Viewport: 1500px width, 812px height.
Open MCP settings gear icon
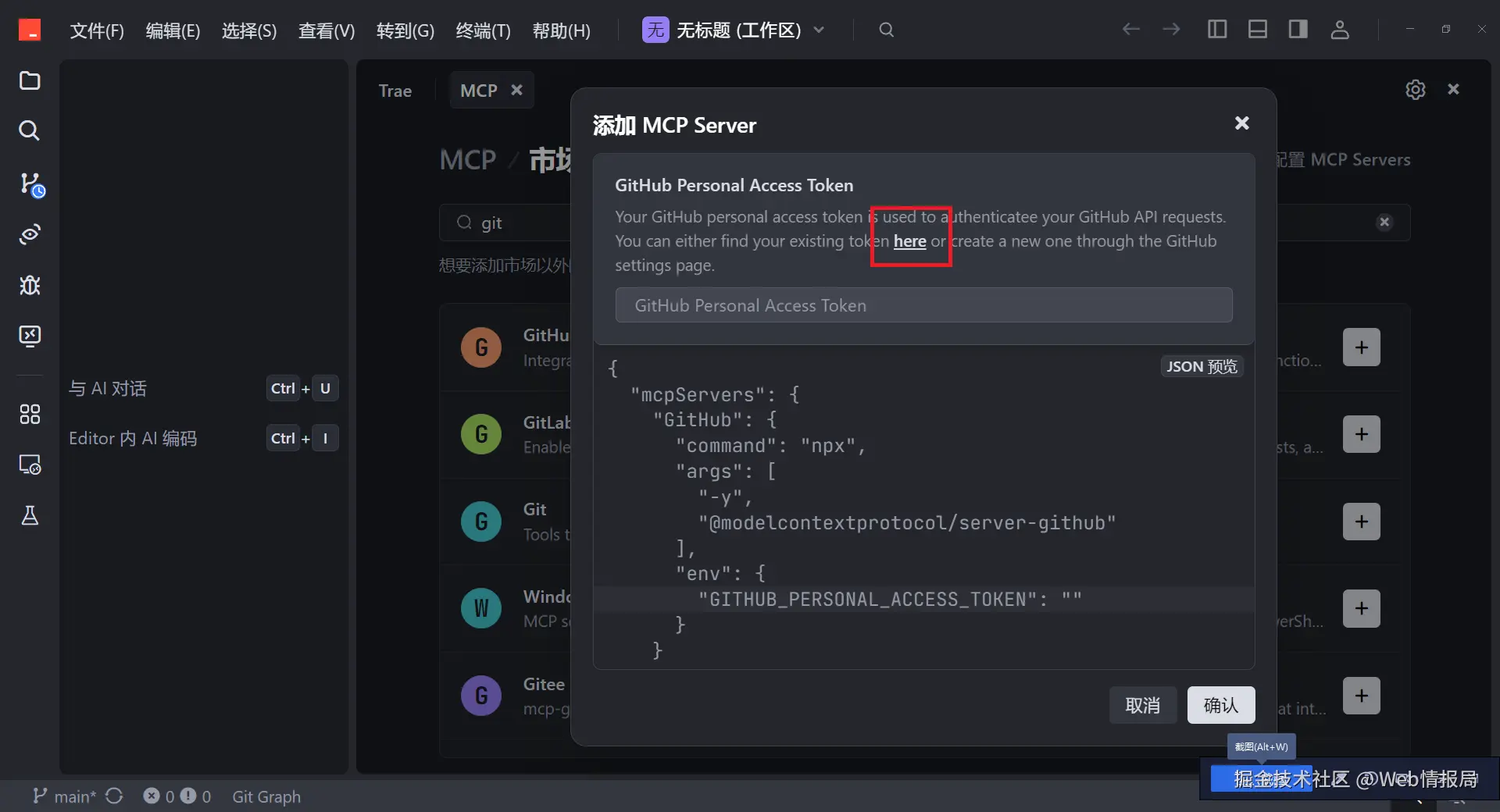tap(1416, 90)
